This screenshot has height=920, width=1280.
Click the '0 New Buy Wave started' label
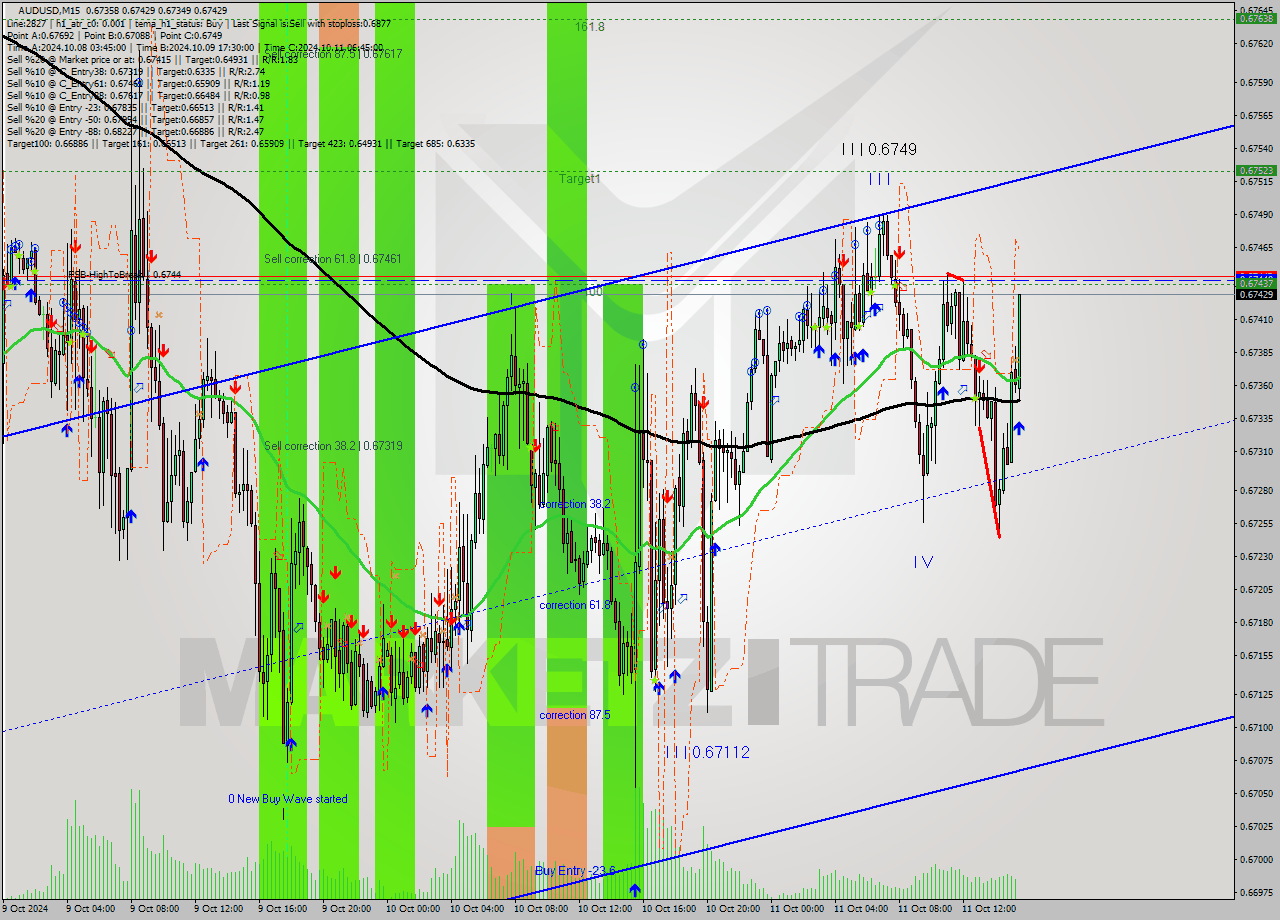click(288, 799)
